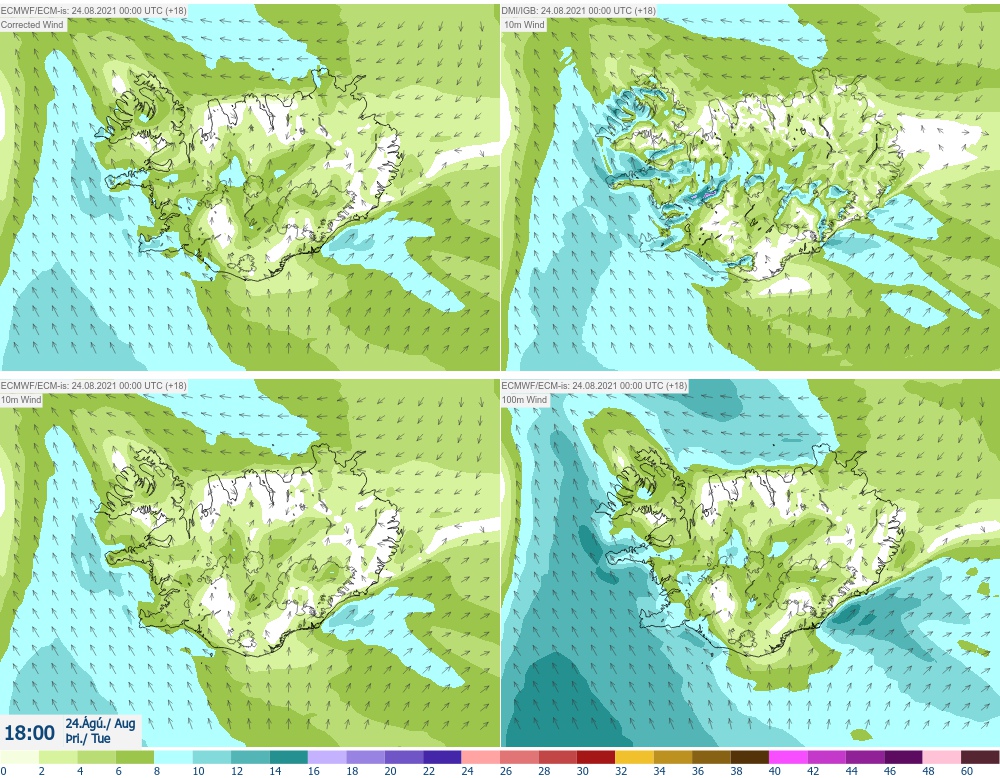
Task: Pick the orchid 42–44 legend swatch
Action: coord(827,757)
